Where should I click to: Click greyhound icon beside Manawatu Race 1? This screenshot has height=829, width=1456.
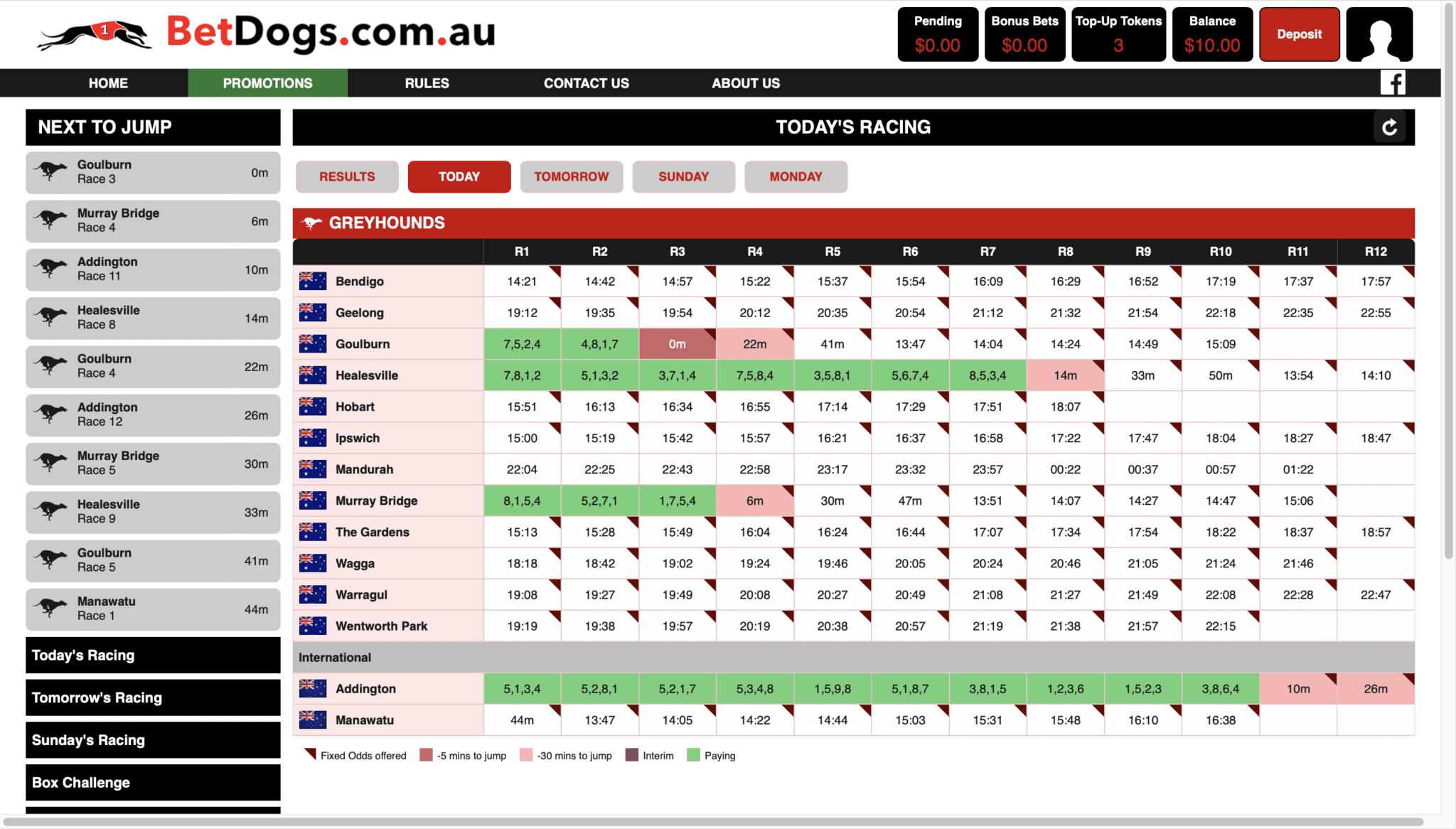[50, 608]
